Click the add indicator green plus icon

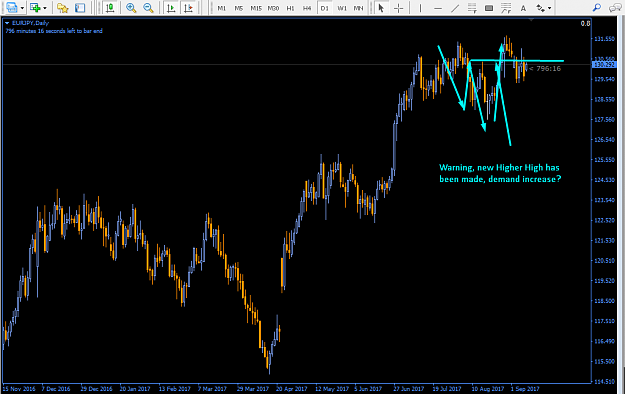35,8
